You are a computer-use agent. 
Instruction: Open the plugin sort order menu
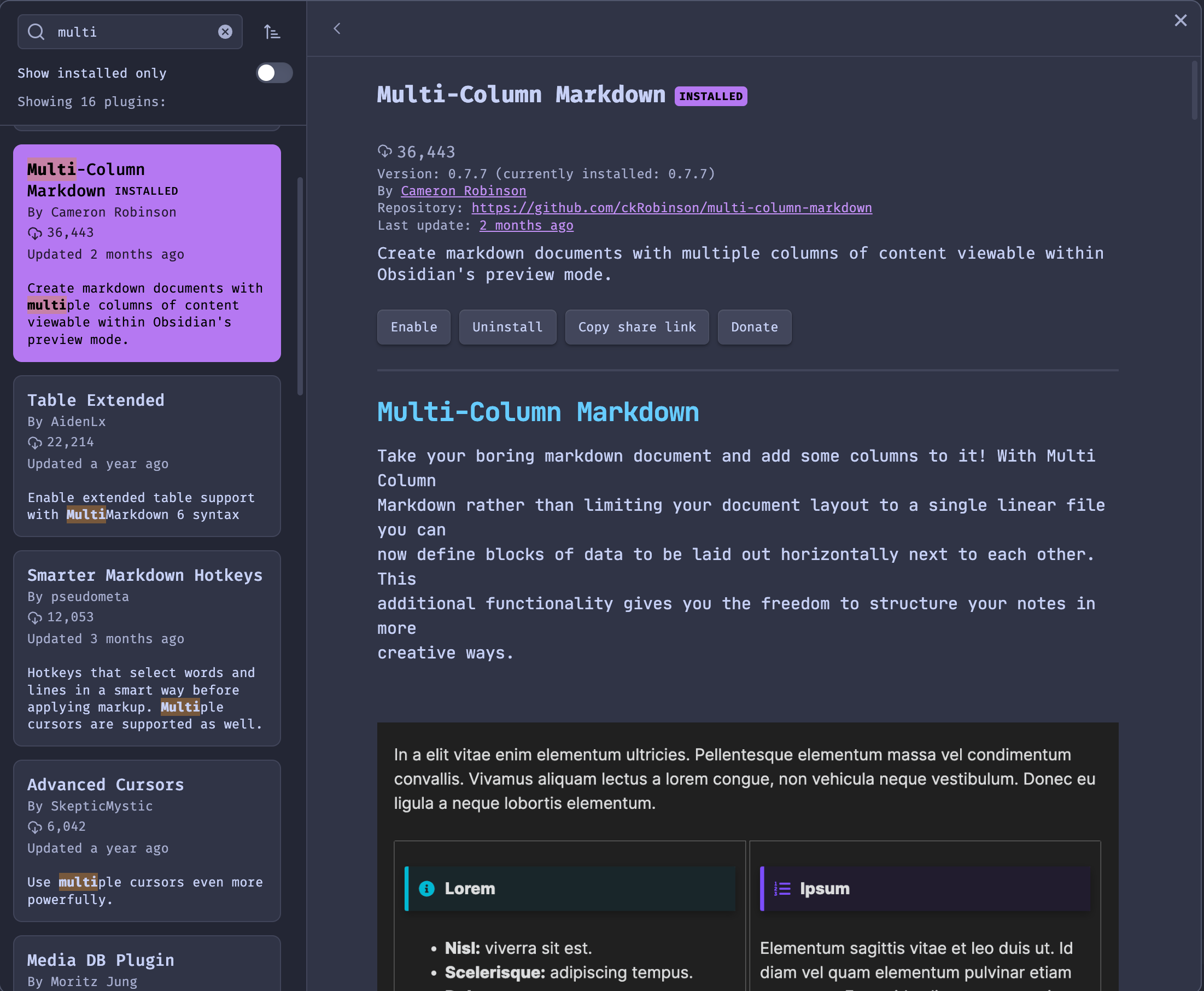[x=272, y=32]
